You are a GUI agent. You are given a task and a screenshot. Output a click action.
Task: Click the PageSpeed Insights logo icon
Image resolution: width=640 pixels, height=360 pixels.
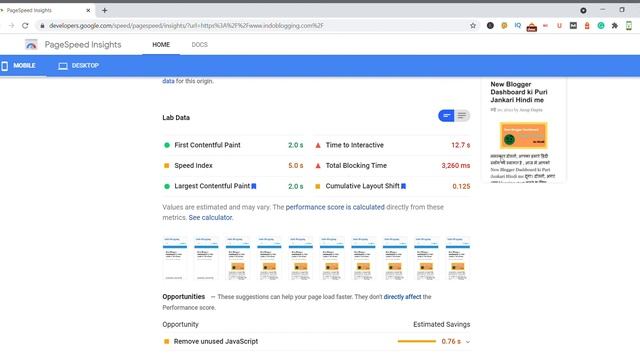click(31, 44)
